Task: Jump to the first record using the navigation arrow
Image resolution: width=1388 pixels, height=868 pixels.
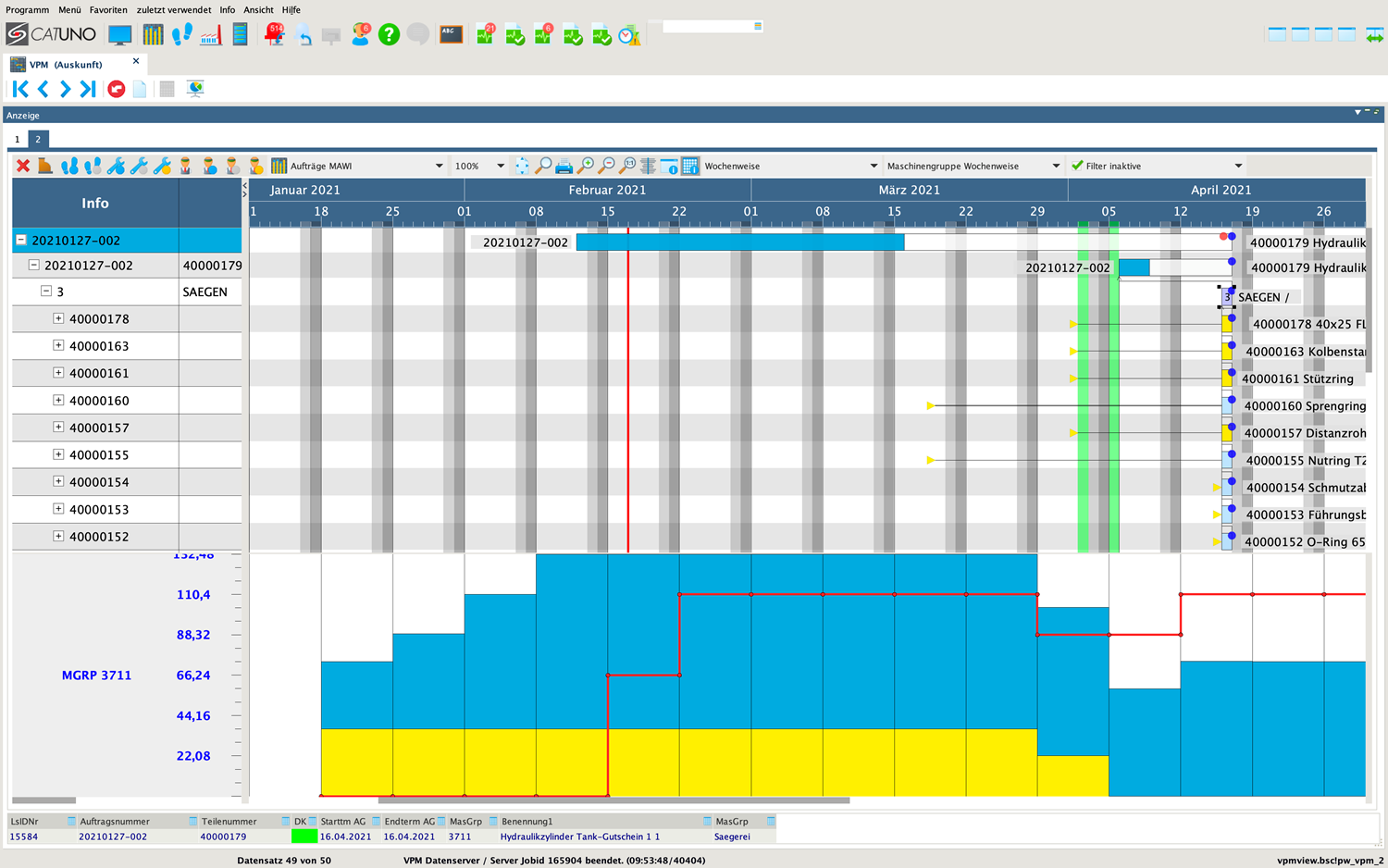Action: click(20, 89)
